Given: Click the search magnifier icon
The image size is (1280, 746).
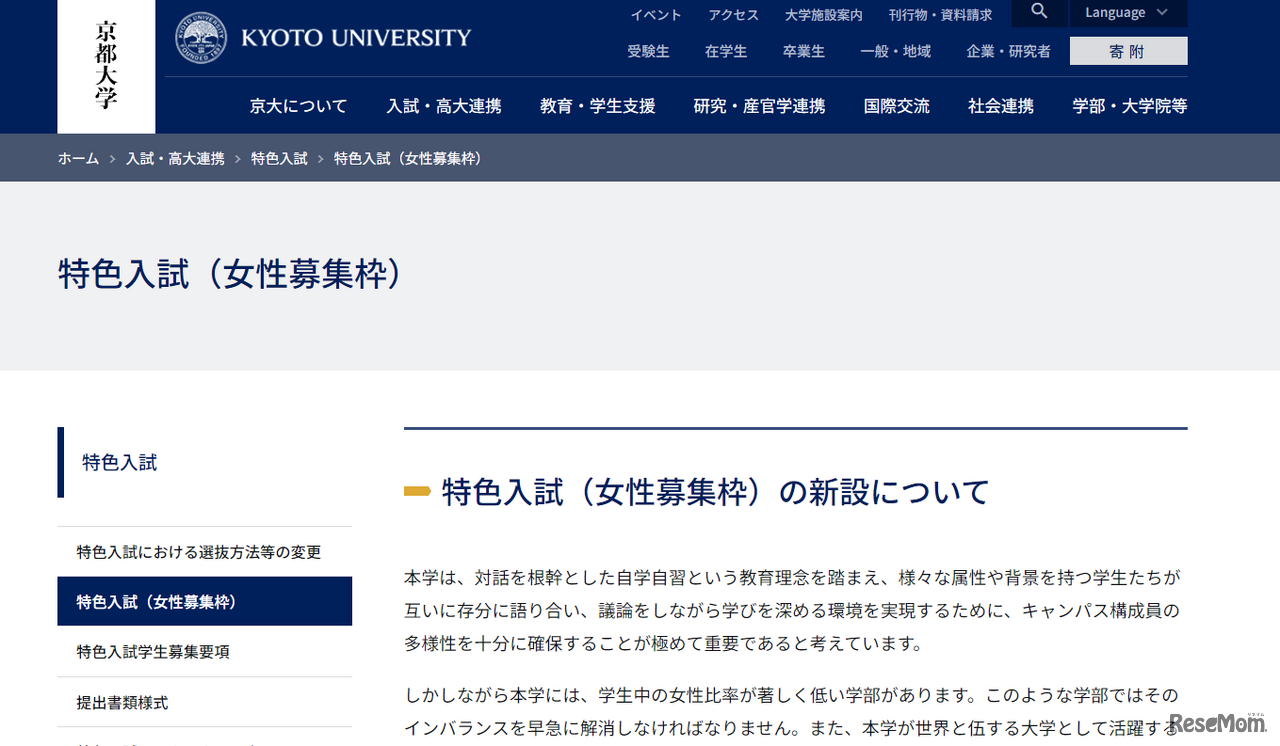Looking at the screenshot, I should click(x=1039, y=12).
